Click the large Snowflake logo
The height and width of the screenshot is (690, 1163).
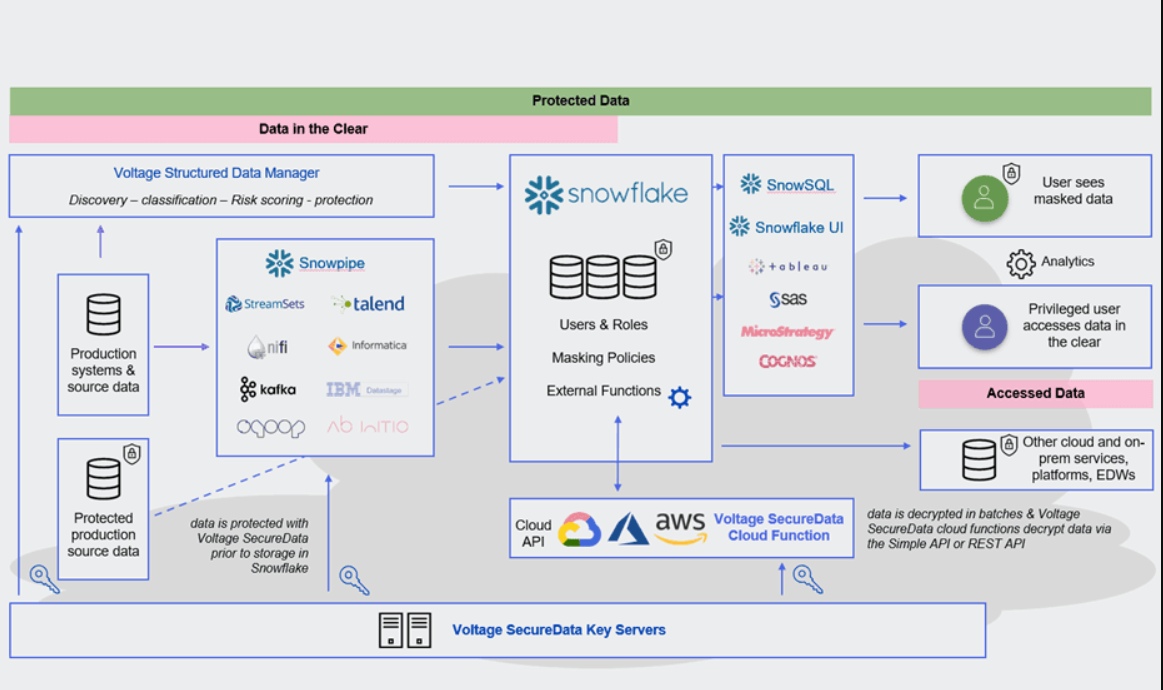606,194
